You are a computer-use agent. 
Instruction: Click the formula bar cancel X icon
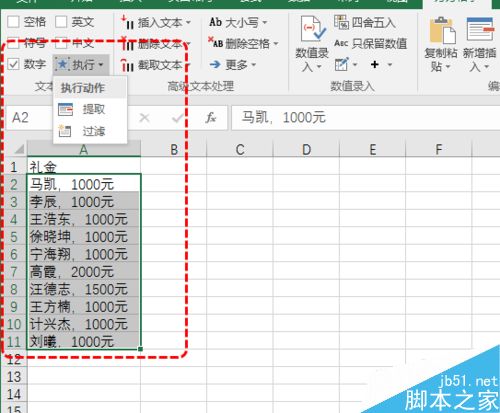[x=144, y=118]
